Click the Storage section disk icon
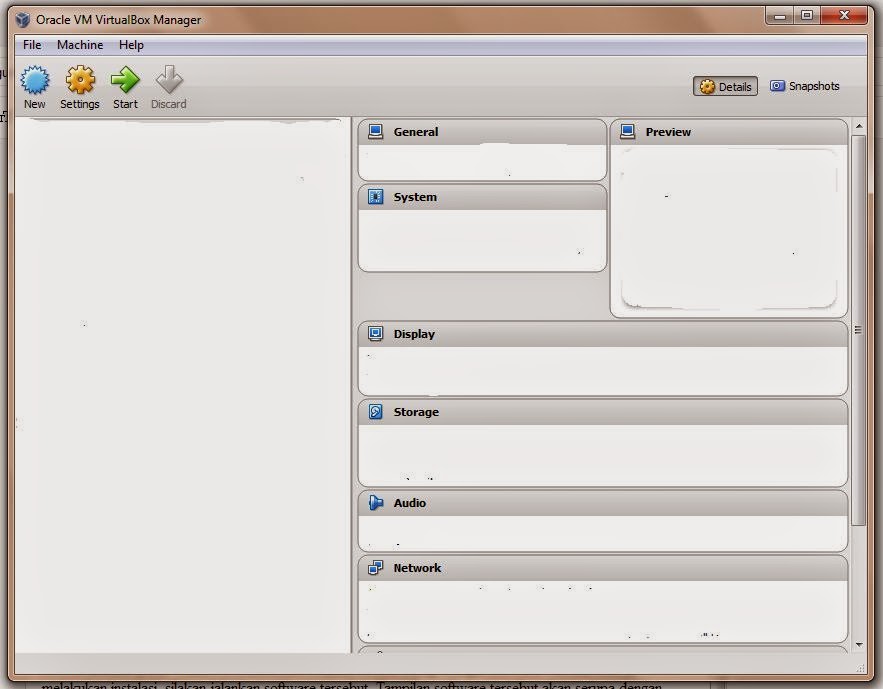This screenshot has height=689, width=883. (376, 411)
